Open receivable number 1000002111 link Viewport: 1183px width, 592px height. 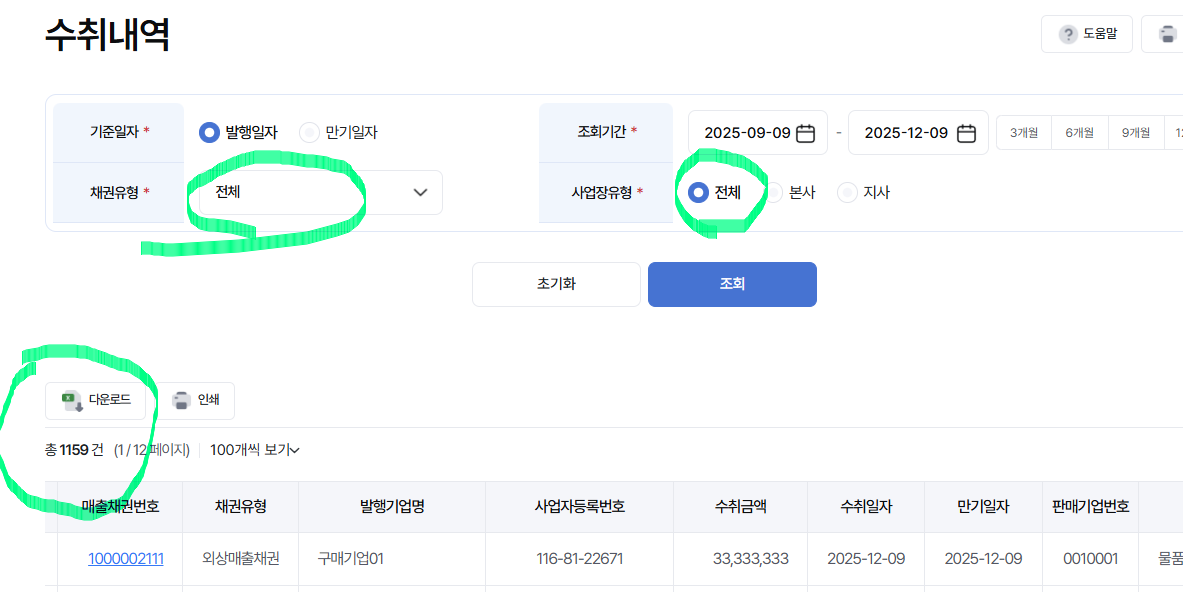(126, 559)
